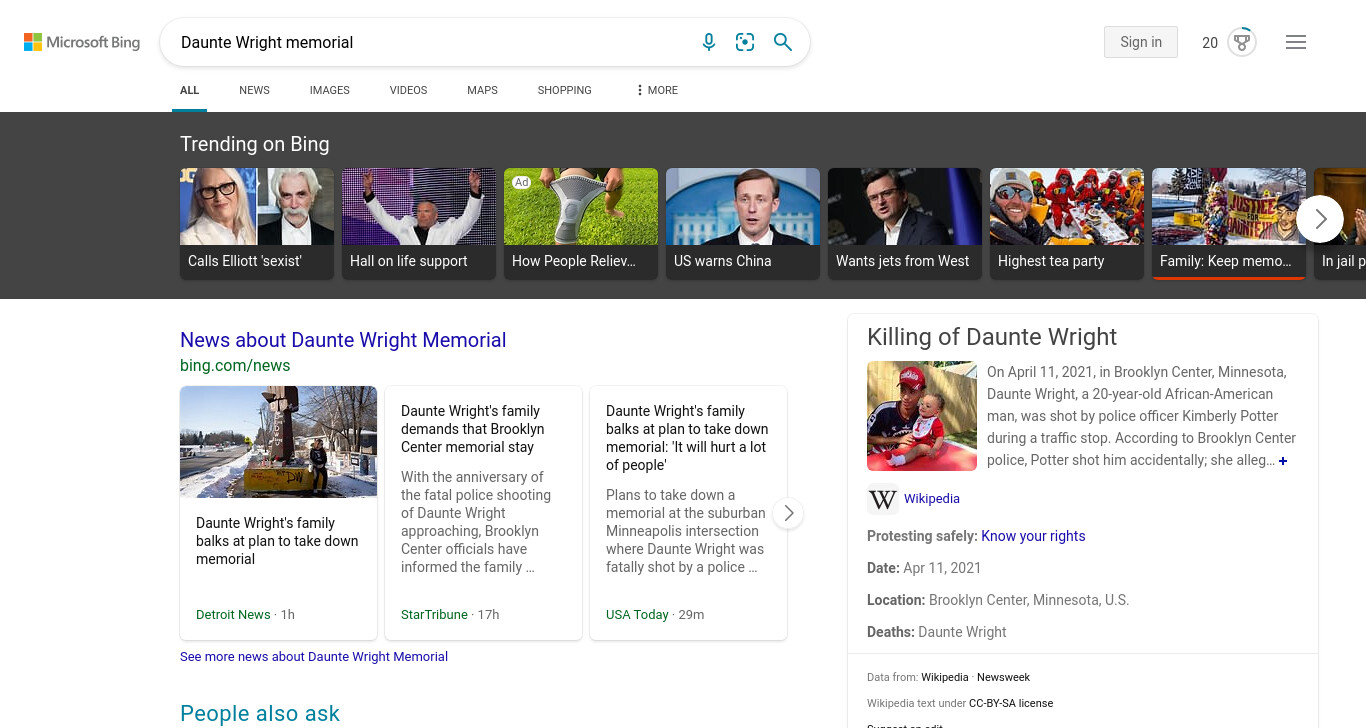Open the Rewards trophy icon

coord(1242,42)
